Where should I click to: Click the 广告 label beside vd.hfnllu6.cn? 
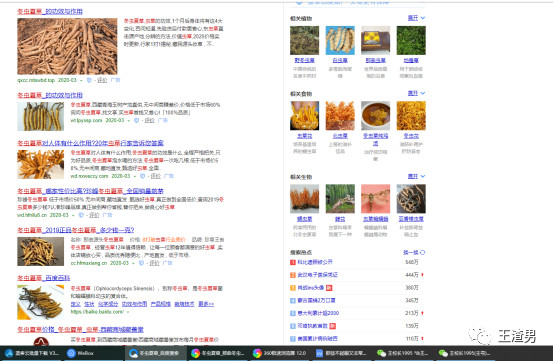[107, 215]
